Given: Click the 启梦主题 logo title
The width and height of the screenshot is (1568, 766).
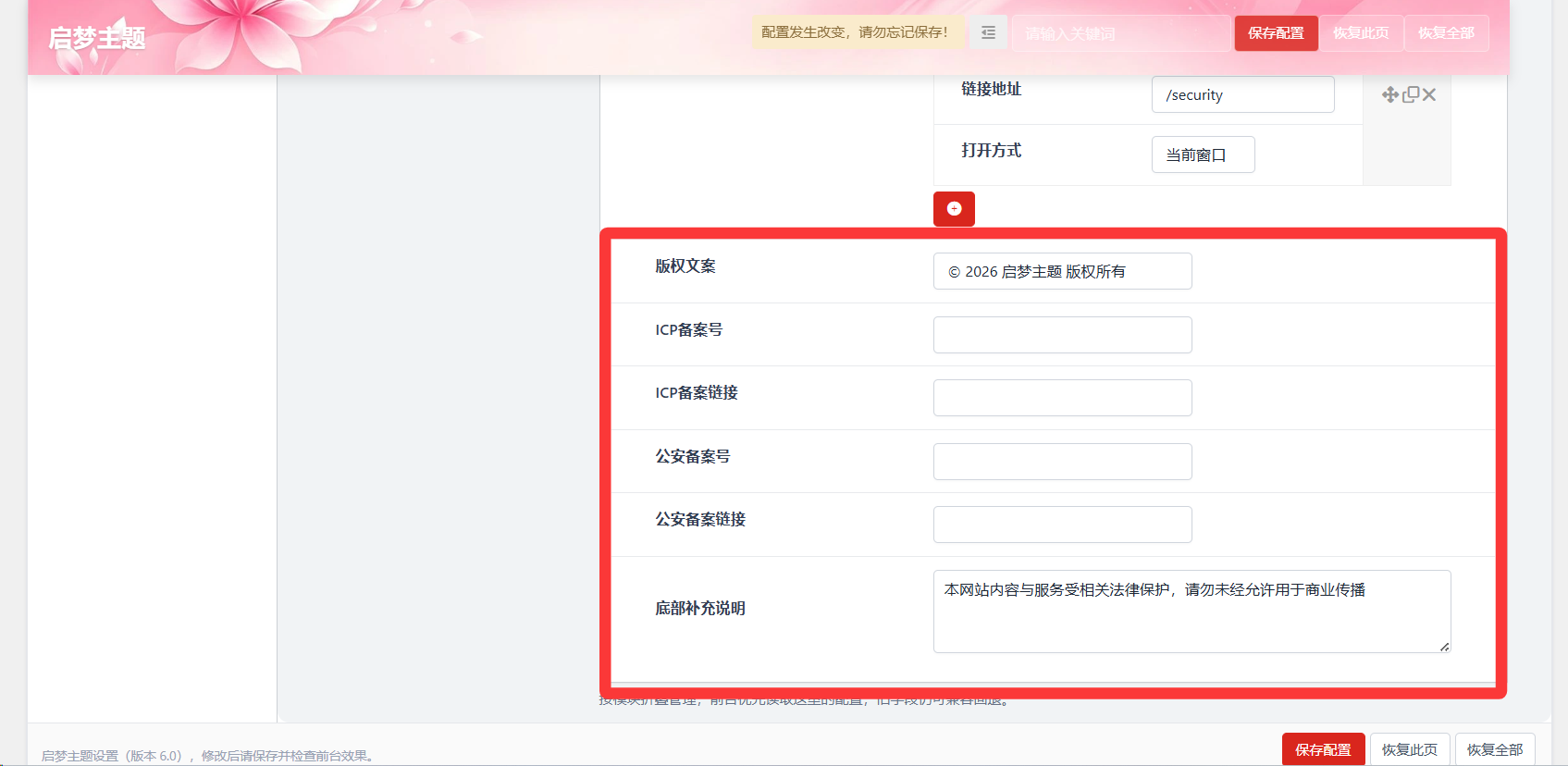Looking at the screenshot, I should click(97, 38).
